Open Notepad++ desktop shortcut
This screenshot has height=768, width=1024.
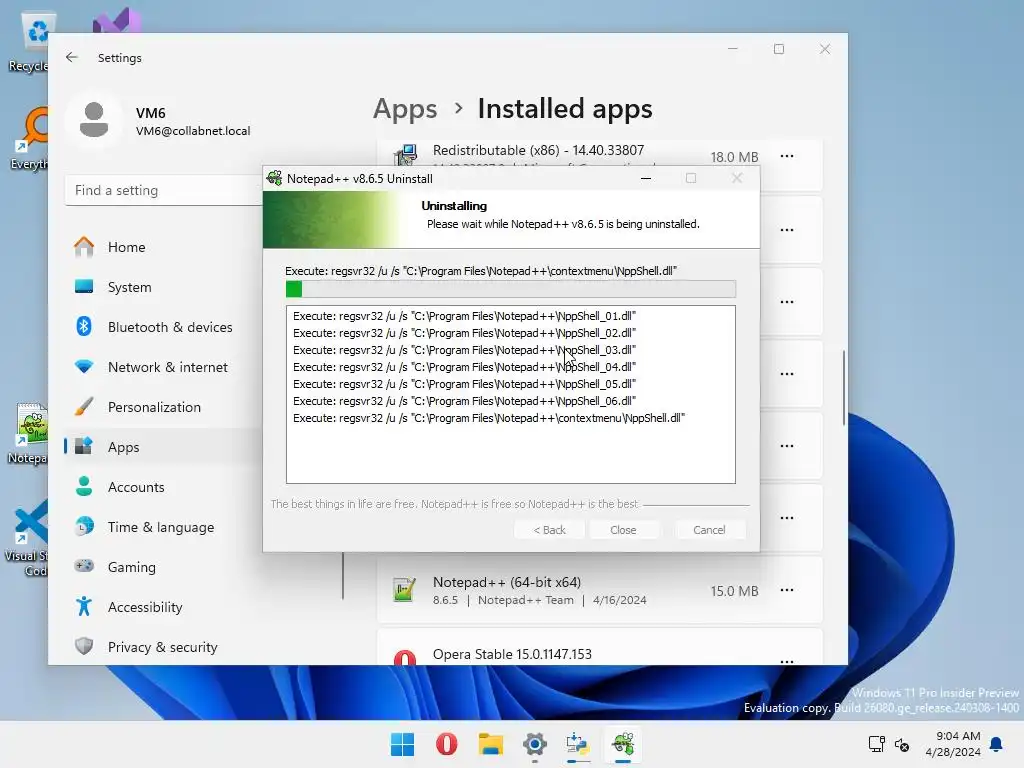pyautogui.click(x=30, y=434)
